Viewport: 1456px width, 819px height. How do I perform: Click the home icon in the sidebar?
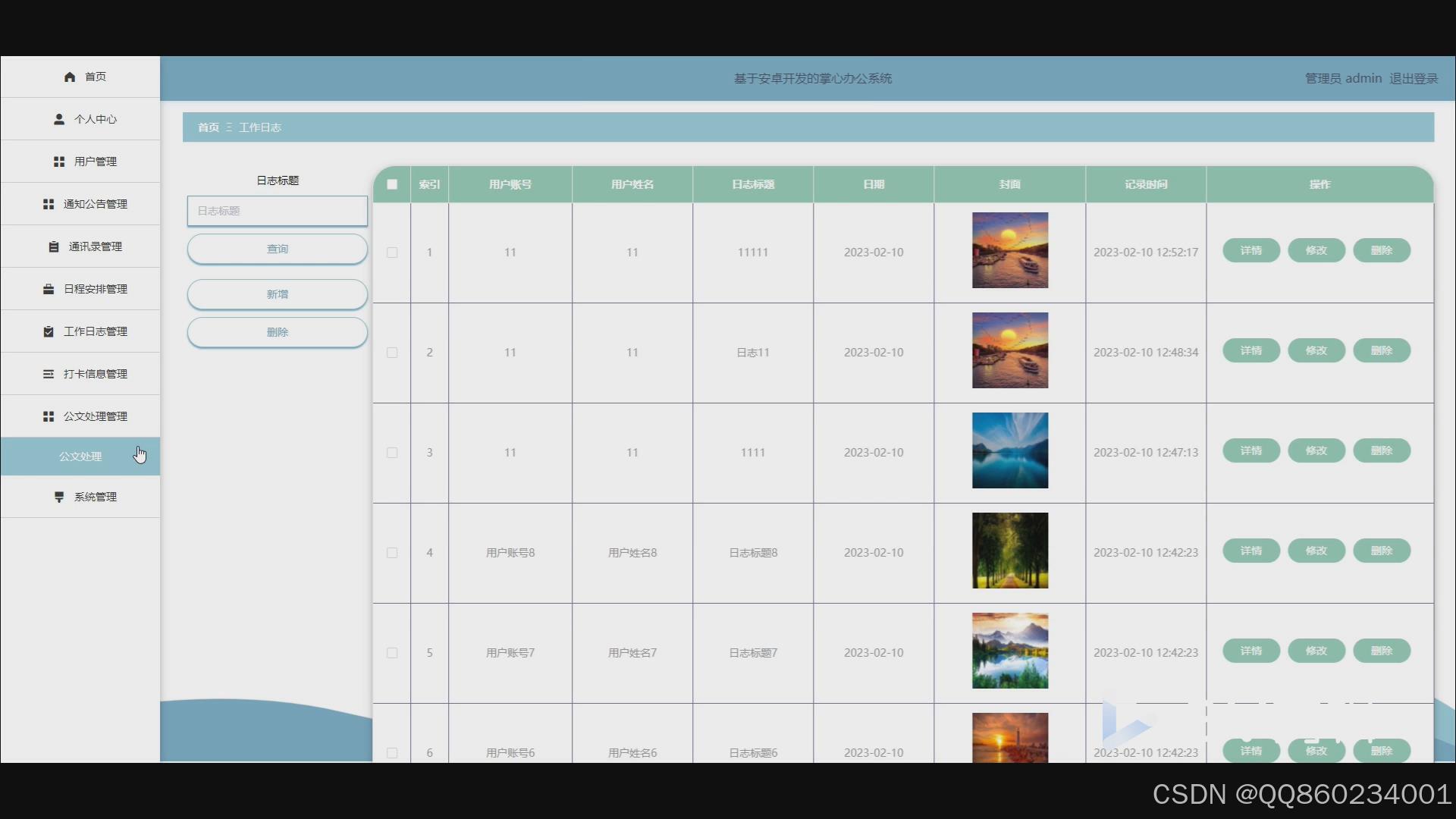tap(70, 77)
